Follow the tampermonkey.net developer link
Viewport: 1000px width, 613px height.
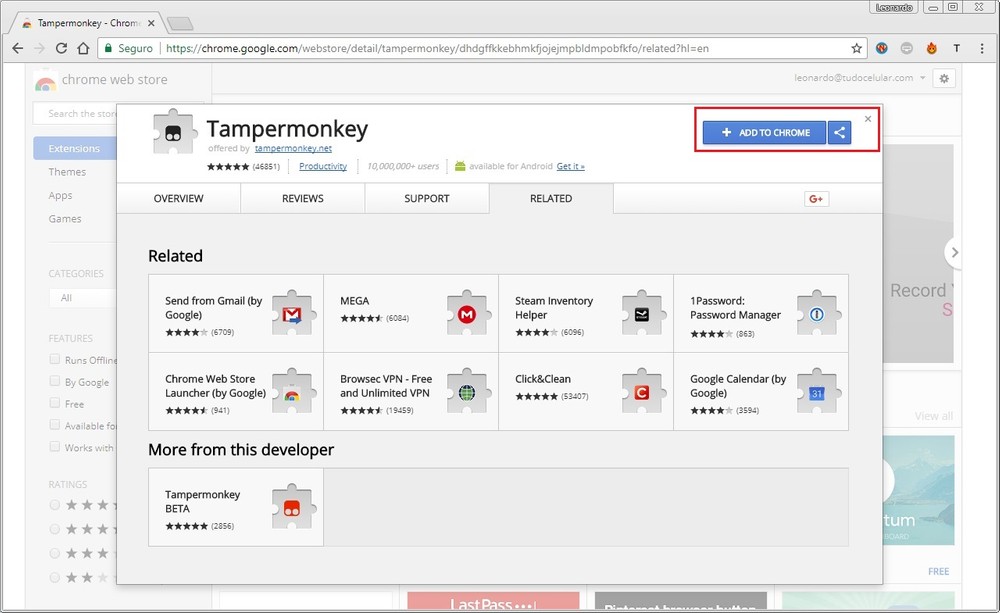point(292,148)
